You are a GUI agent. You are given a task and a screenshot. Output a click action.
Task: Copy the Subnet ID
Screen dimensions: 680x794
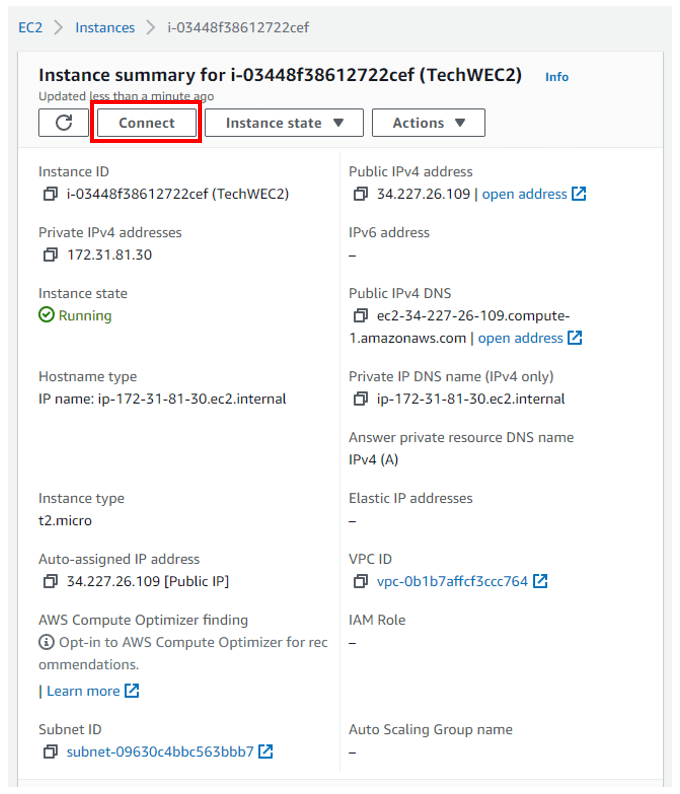pyautogui.click(x=50, y=751)
